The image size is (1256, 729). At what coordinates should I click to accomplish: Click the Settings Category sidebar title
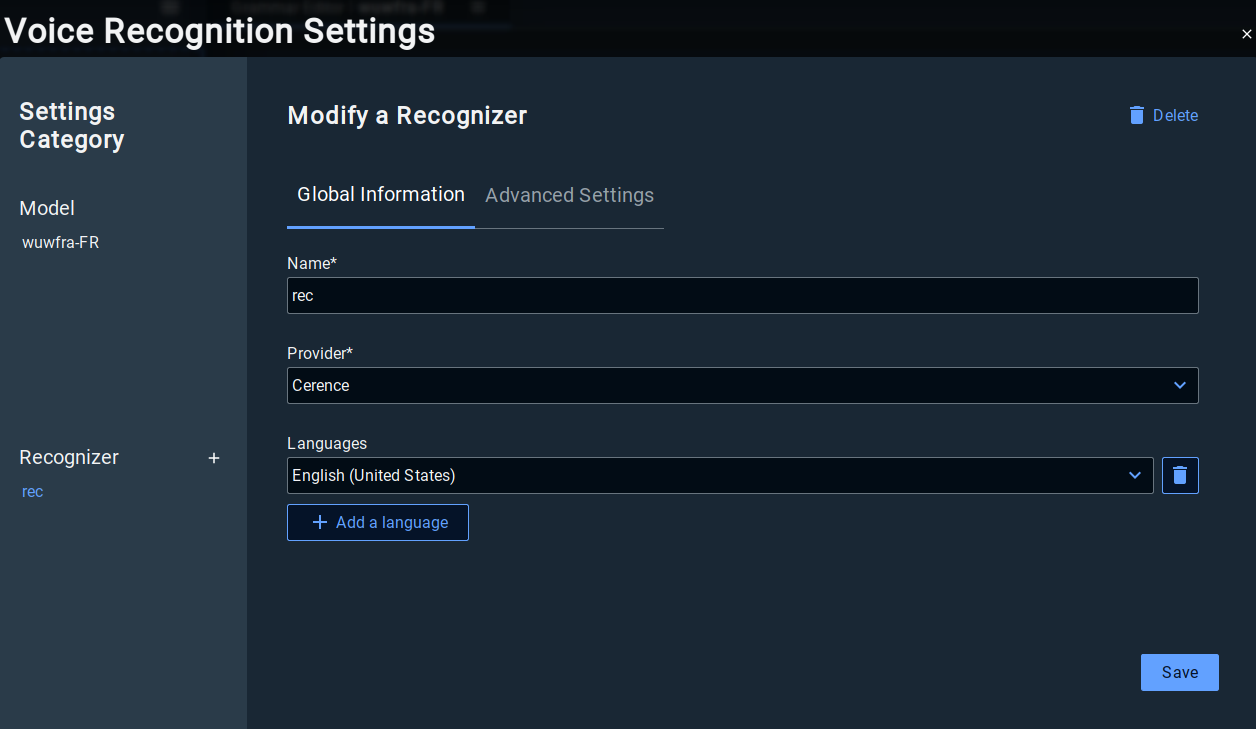(x=72, y=126)
